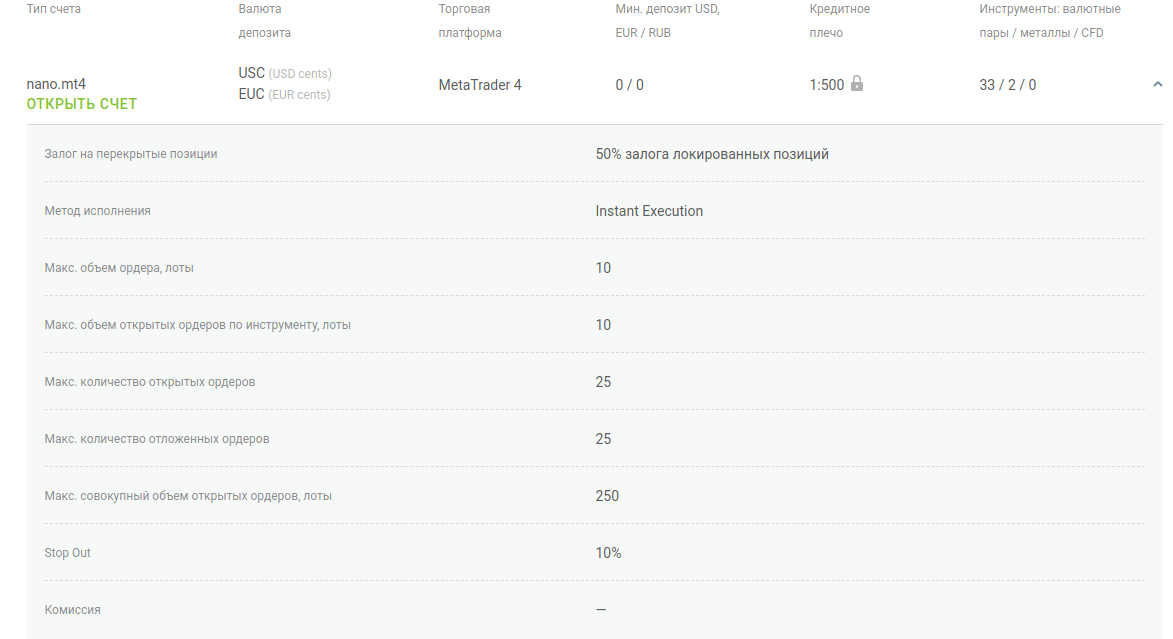This screenshot has height=639, width=1173.
Task: Click the Метод исполнения row label
Action: tap(98, 211)
